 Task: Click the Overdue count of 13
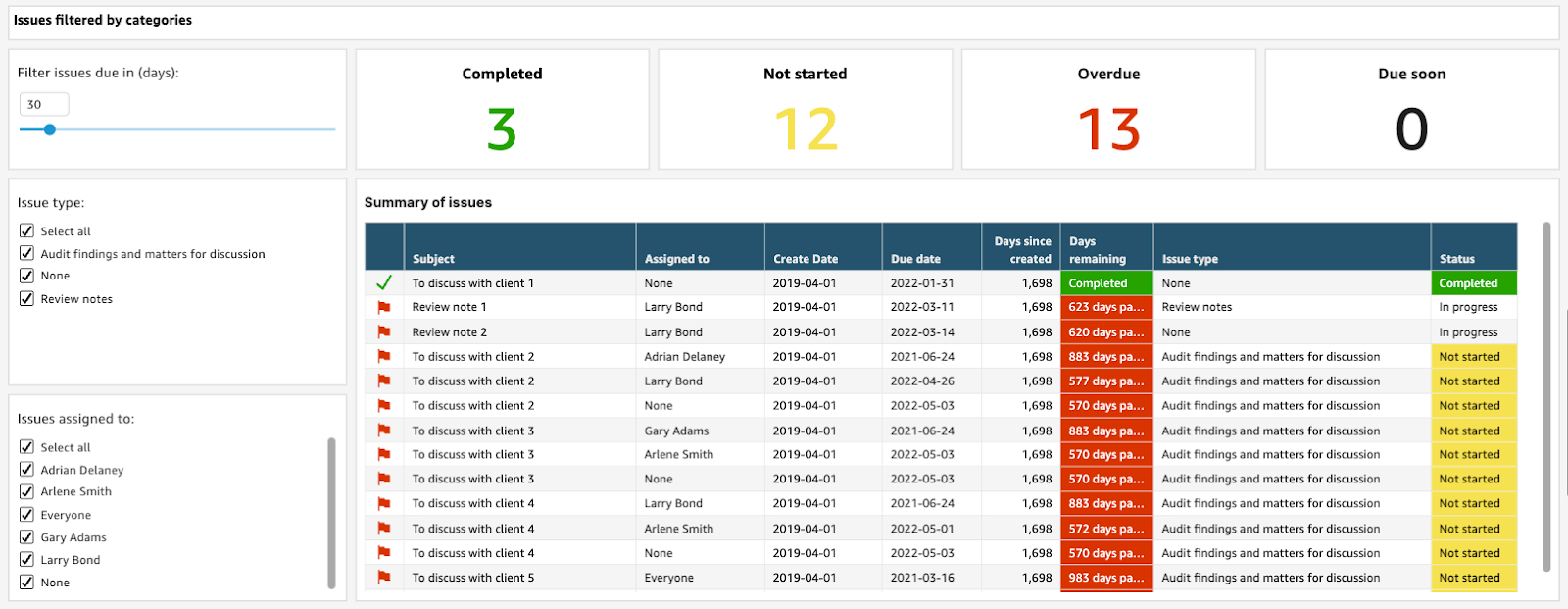tap(1108, 129)
